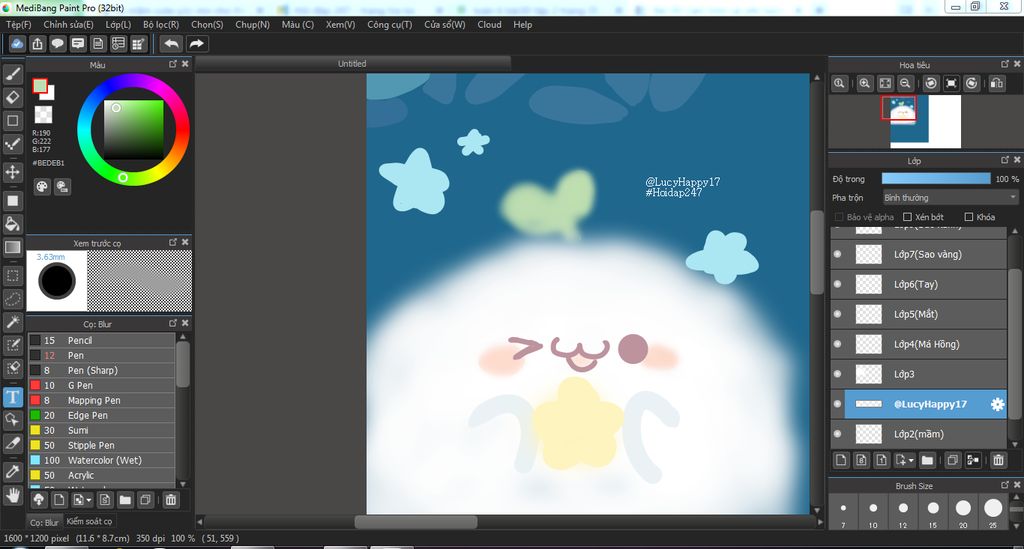Open the color palette icon
This screenshot has width=1024, height=549.
(x=42, y=187)
